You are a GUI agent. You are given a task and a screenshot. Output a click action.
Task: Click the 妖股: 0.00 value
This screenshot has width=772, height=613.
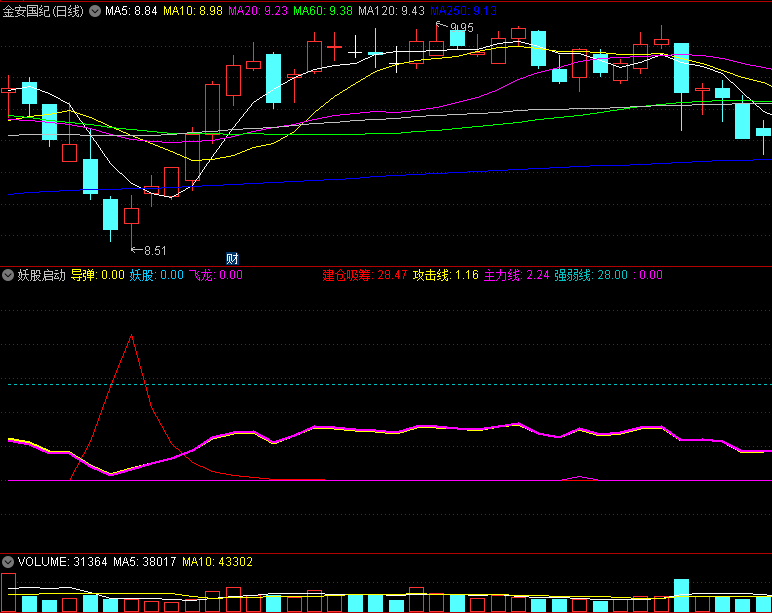[x=157, y=275]
